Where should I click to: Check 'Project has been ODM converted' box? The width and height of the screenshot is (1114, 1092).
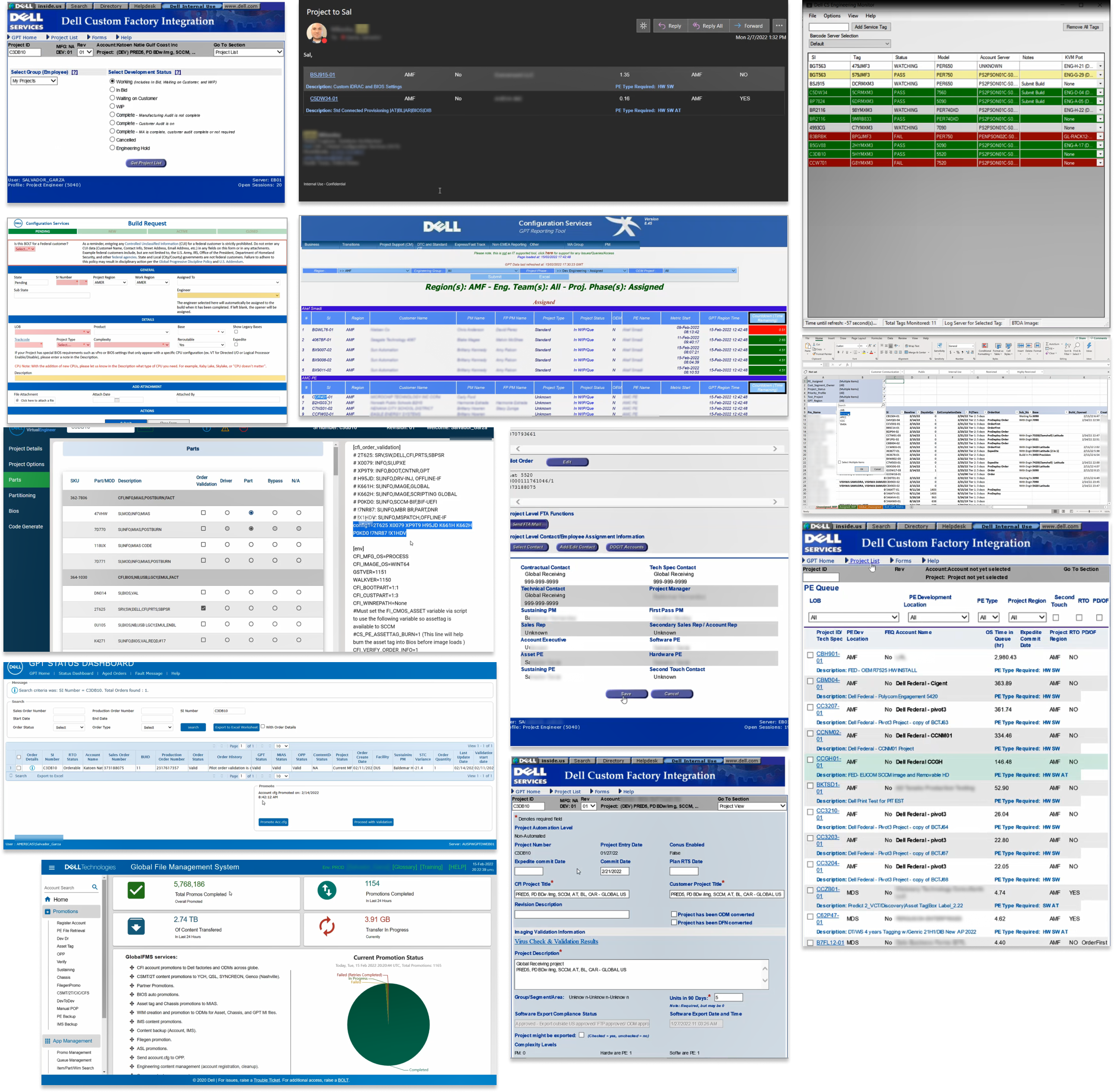674,914
